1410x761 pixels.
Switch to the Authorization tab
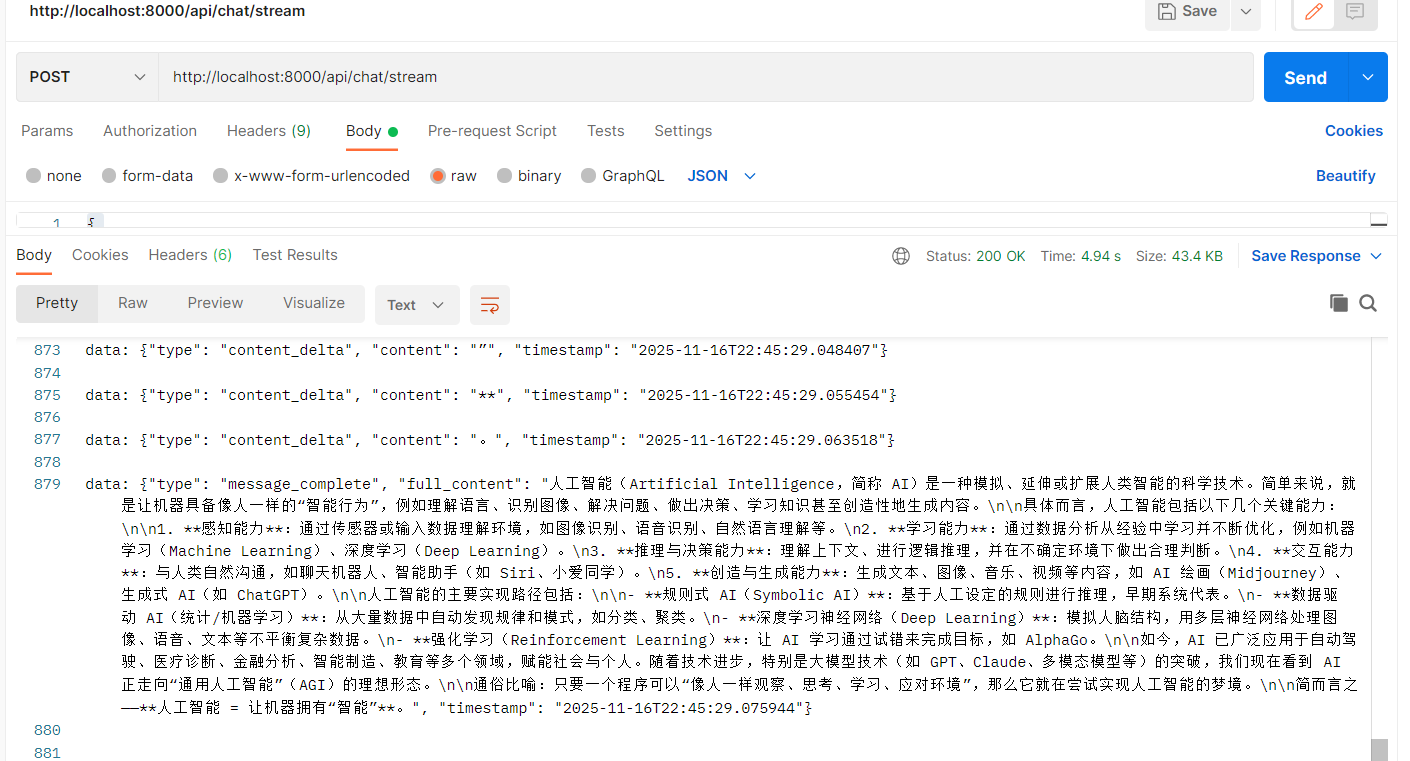(x=150, y=131)
